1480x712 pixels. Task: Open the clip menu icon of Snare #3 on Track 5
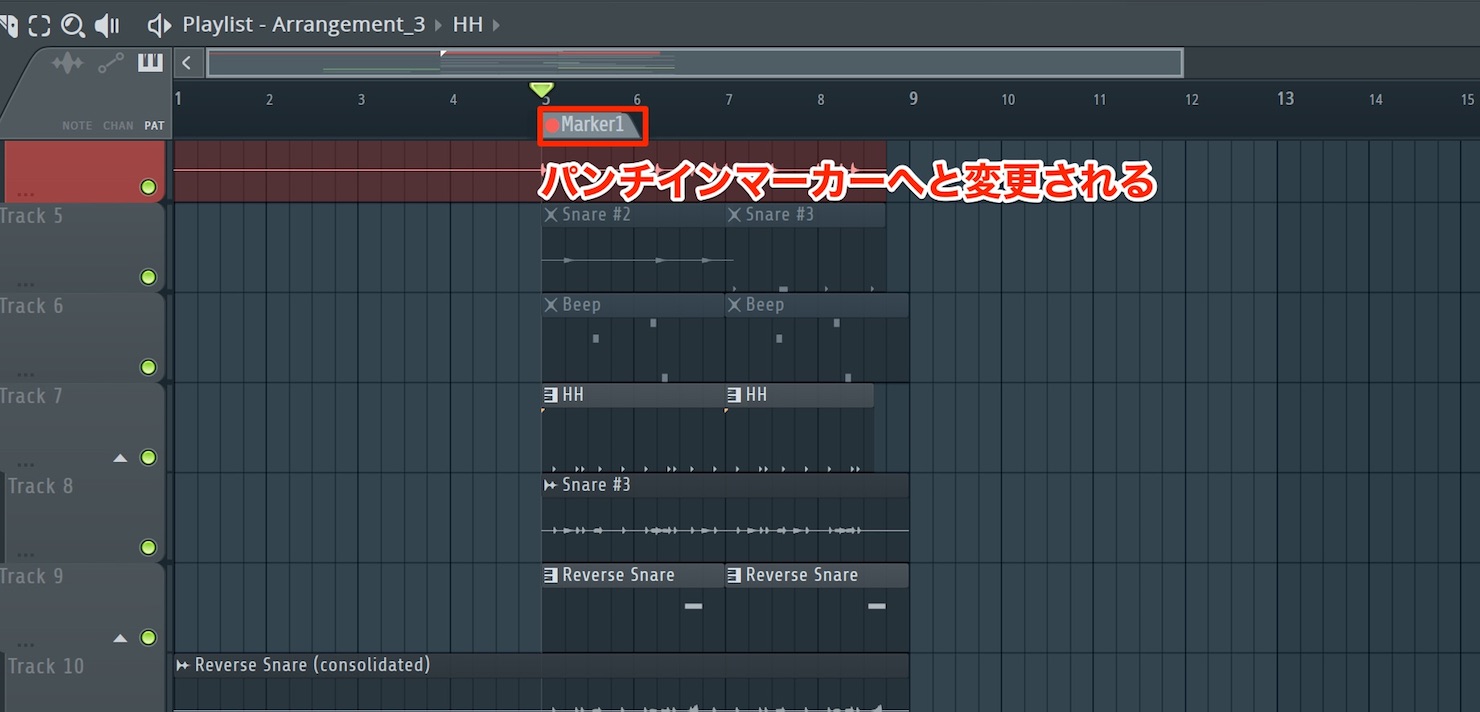tap(734, 215)
